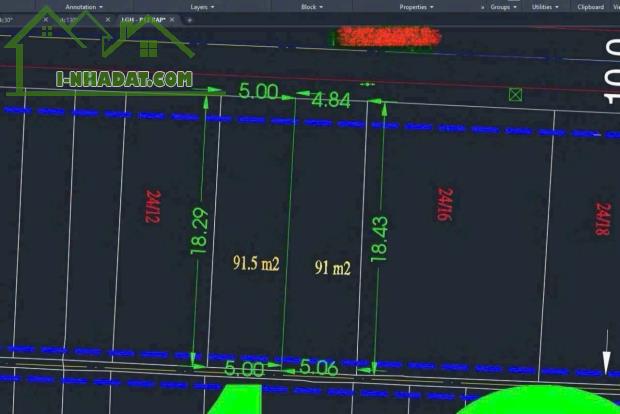
Task: Expand the Annotation ribbon panel
Action: (x=84, y=7)
